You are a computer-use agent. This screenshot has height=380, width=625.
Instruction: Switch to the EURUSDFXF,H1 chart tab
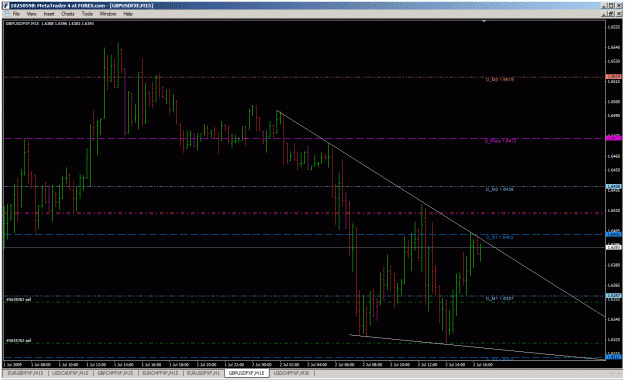(x=203, y=373)
